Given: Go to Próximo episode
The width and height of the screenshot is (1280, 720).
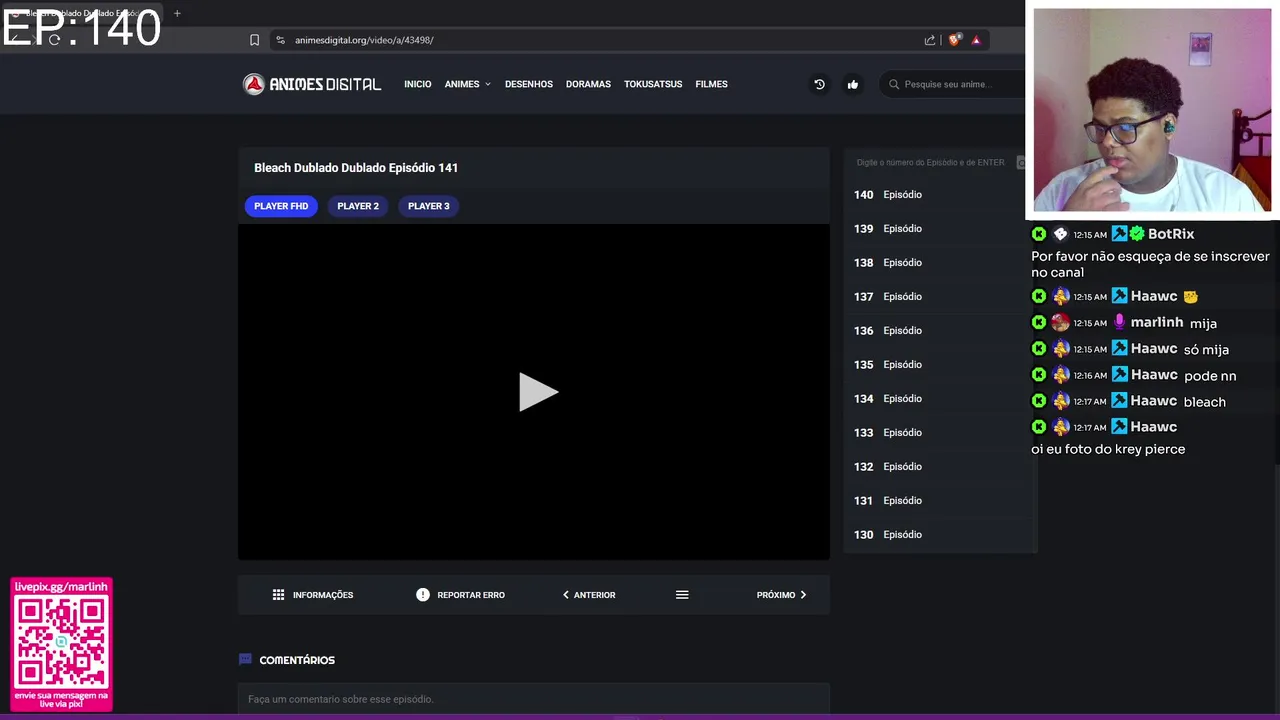Looking at the screenshot, I should coord(781,595).
